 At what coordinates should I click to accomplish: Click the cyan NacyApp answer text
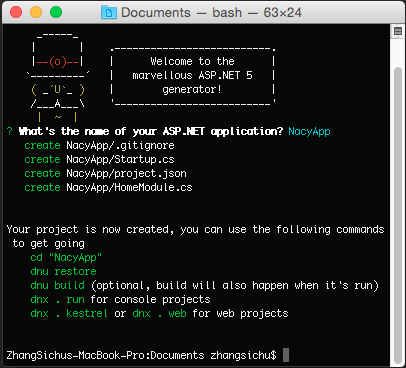(x=309, y=131)
